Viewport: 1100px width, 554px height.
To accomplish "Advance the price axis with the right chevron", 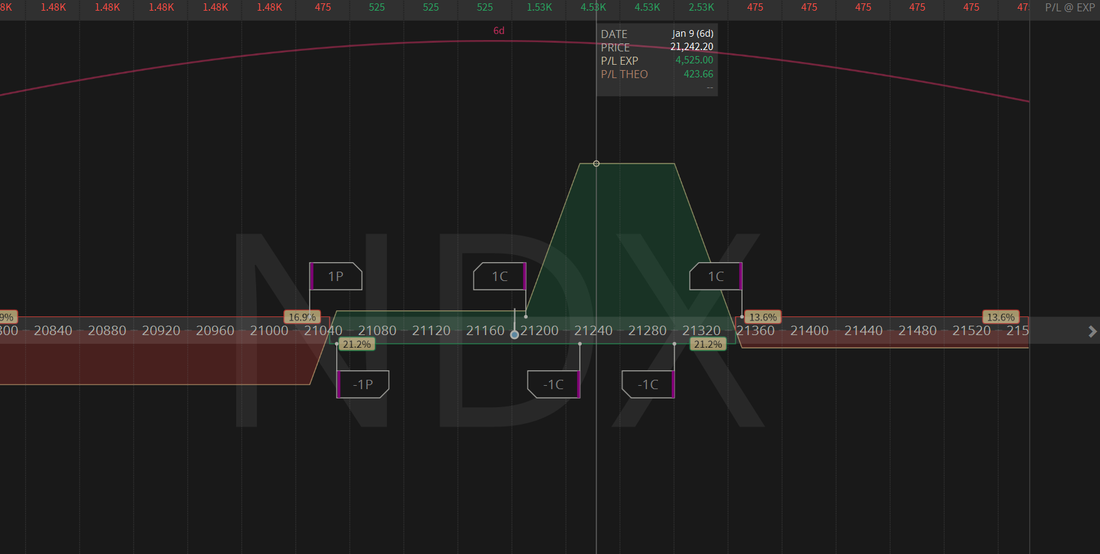I will point(1092,331).
